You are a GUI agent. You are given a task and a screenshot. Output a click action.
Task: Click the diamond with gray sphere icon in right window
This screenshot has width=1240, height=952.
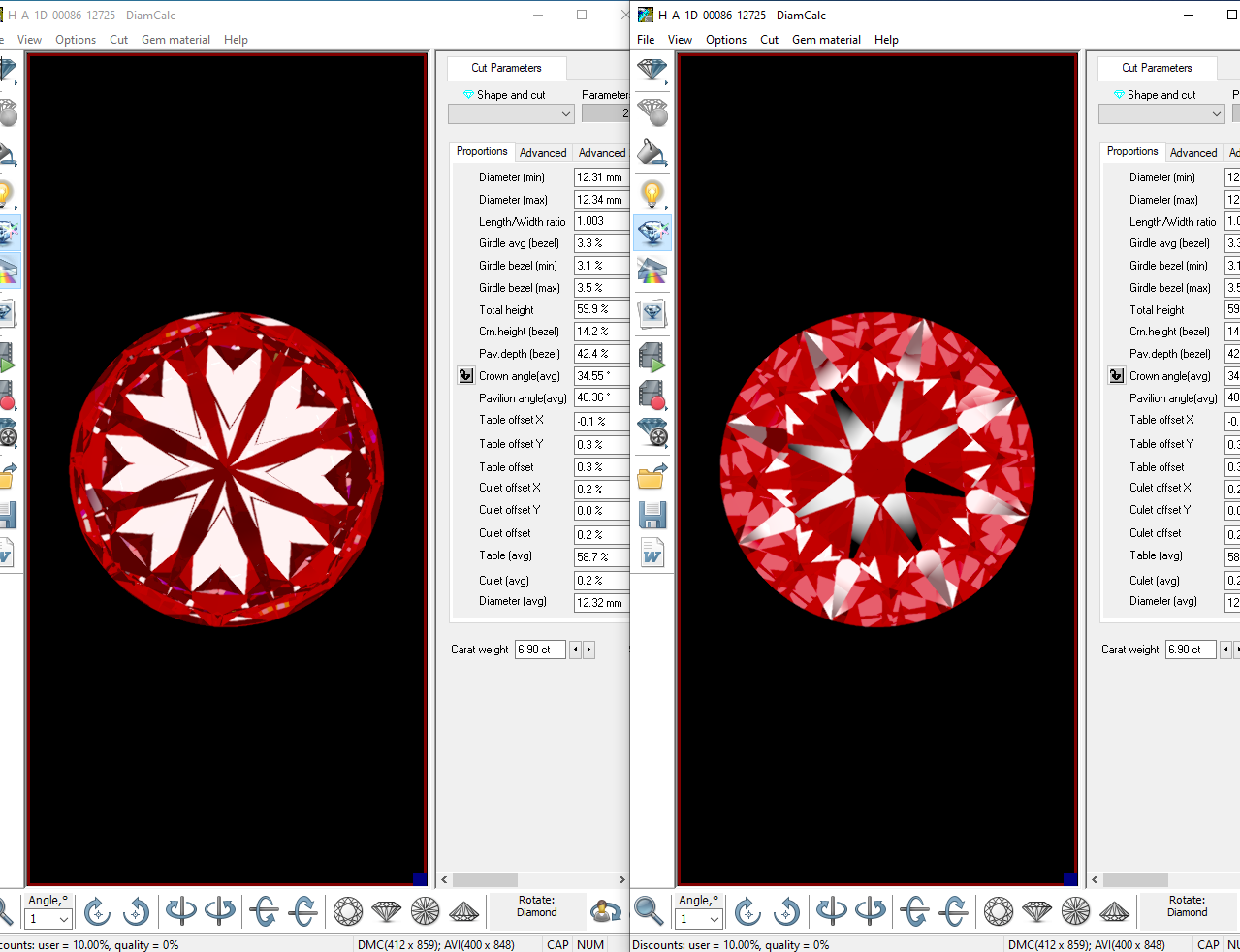(652, 111)
